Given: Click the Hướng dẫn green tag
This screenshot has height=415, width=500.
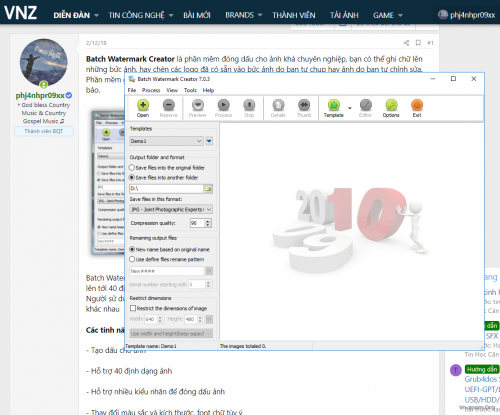Looking at the screenshot, I should 482,369.
